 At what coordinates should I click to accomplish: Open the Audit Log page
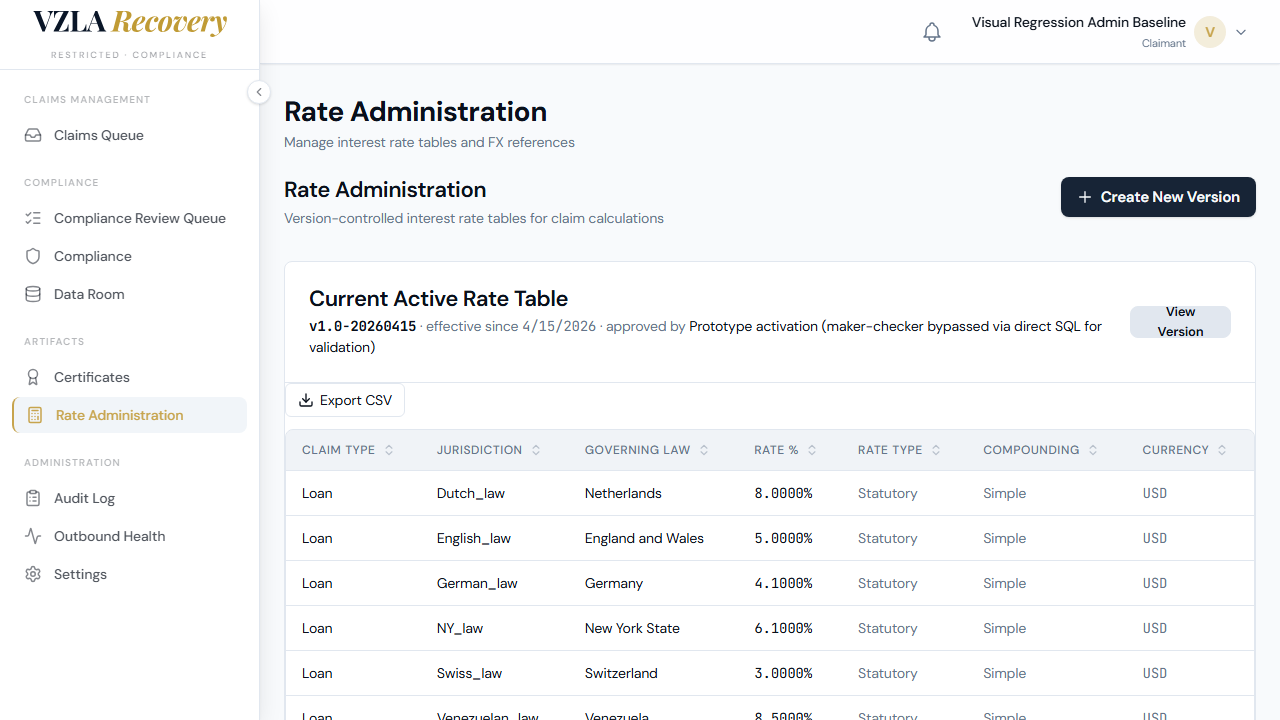coord(129,498)
